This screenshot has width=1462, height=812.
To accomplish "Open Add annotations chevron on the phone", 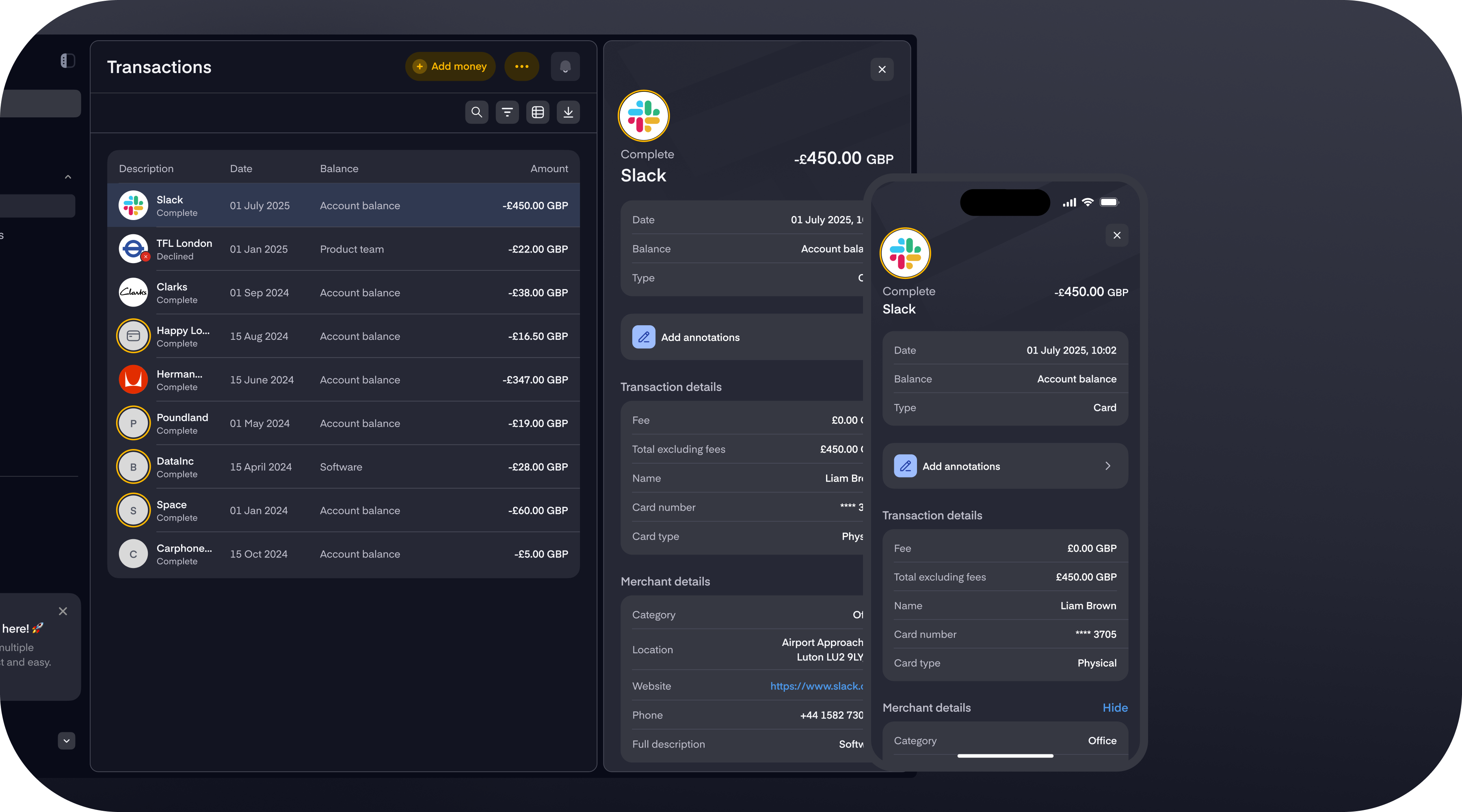I will coord(1107,466).
